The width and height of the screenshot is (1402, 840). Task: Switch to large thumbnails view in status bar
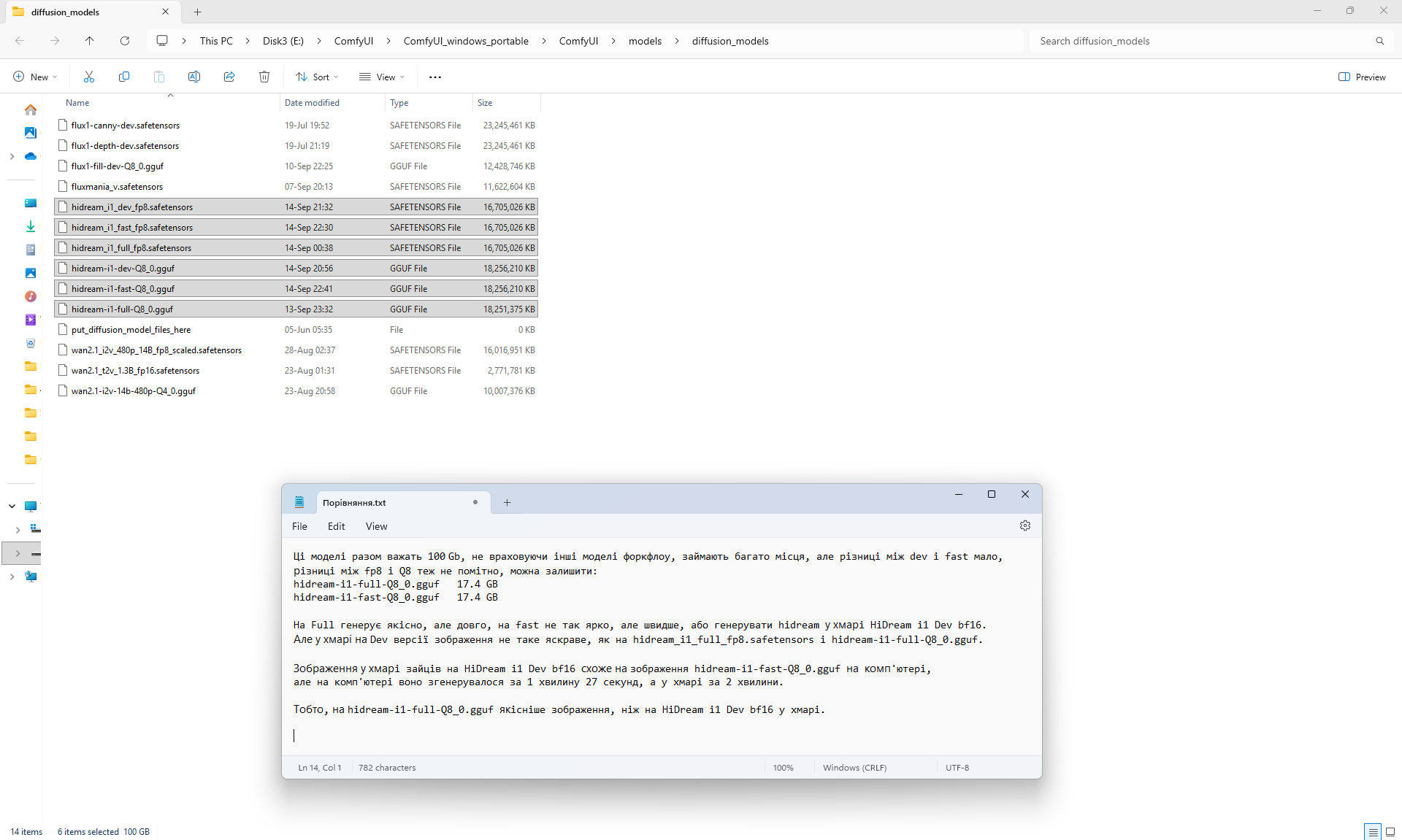pos(1390,831)
